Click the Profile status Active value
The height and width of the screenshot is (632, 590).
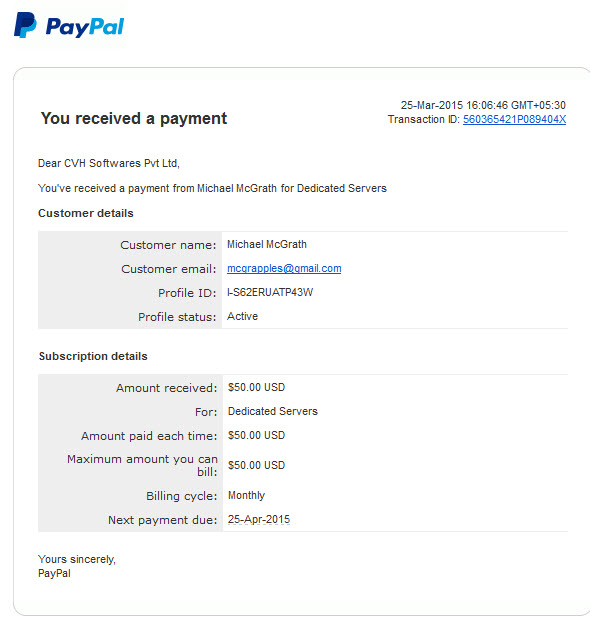pos(242,316)
